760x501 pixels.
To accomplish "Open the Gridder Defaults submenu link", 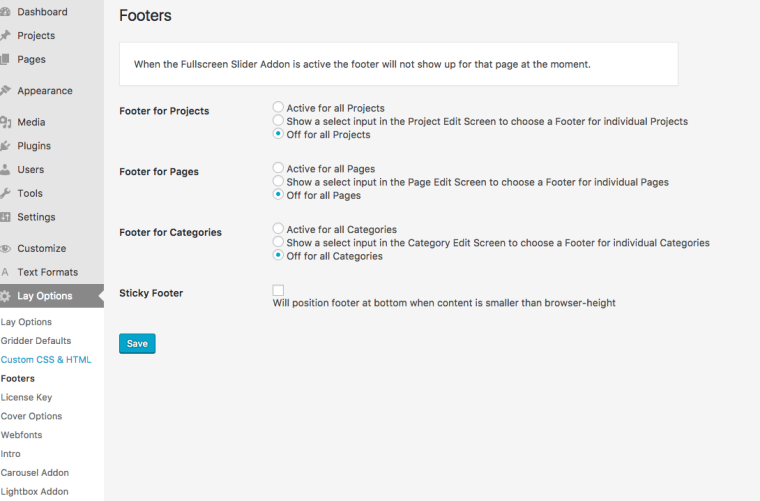I will (36, 341).
